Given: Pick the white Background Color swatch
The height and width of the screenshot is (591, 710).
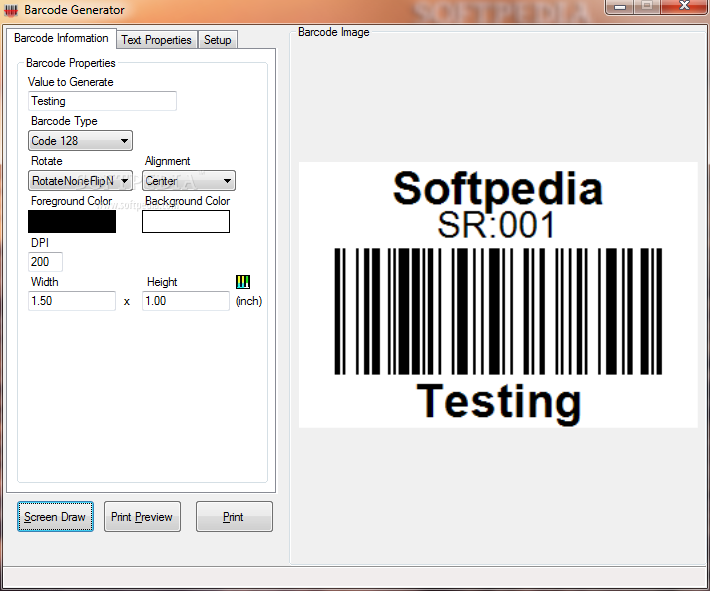Looking at the screenshot, I should tap(186, 221).
